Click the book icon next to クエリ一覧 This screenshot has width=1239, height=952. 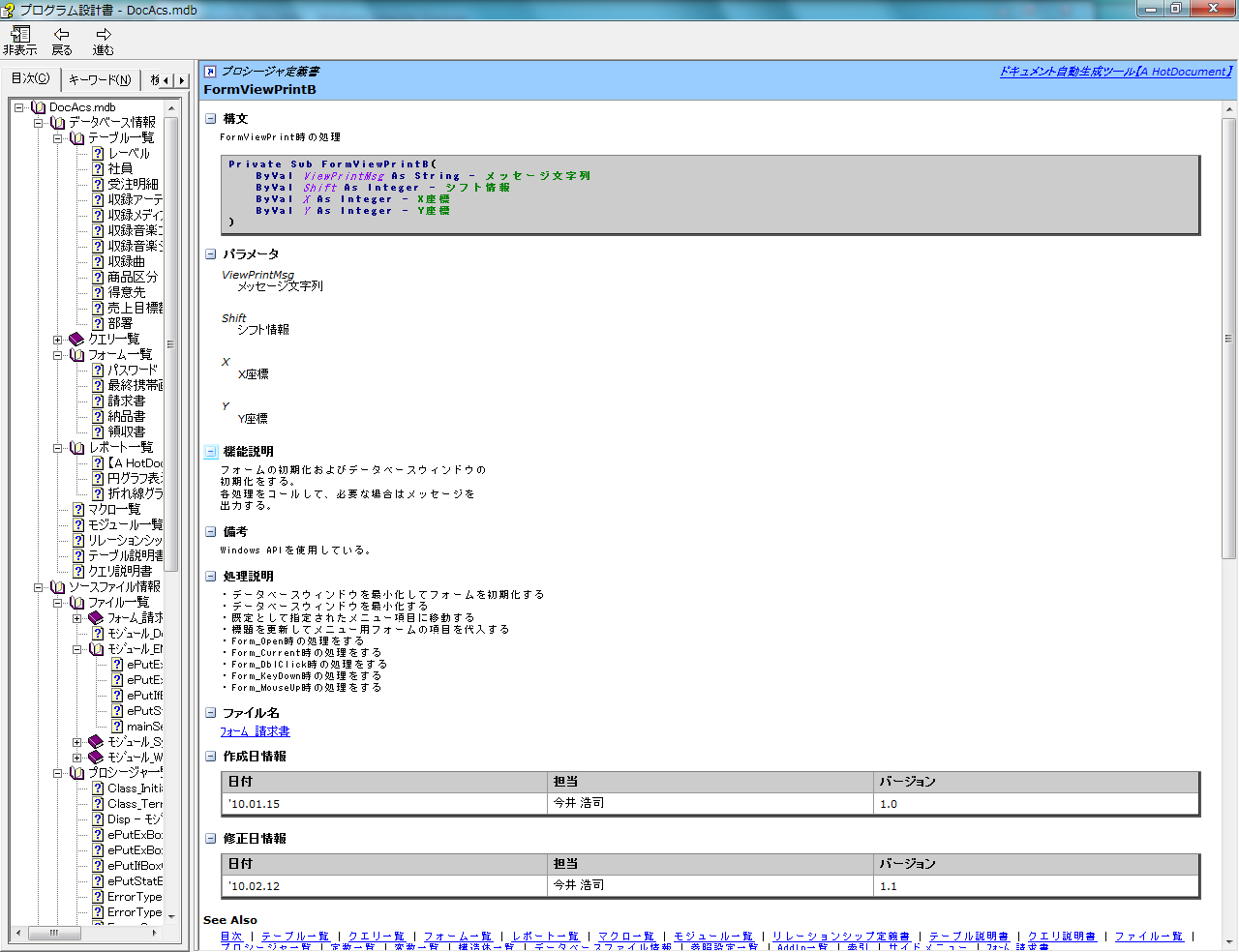tap(77, 339)
